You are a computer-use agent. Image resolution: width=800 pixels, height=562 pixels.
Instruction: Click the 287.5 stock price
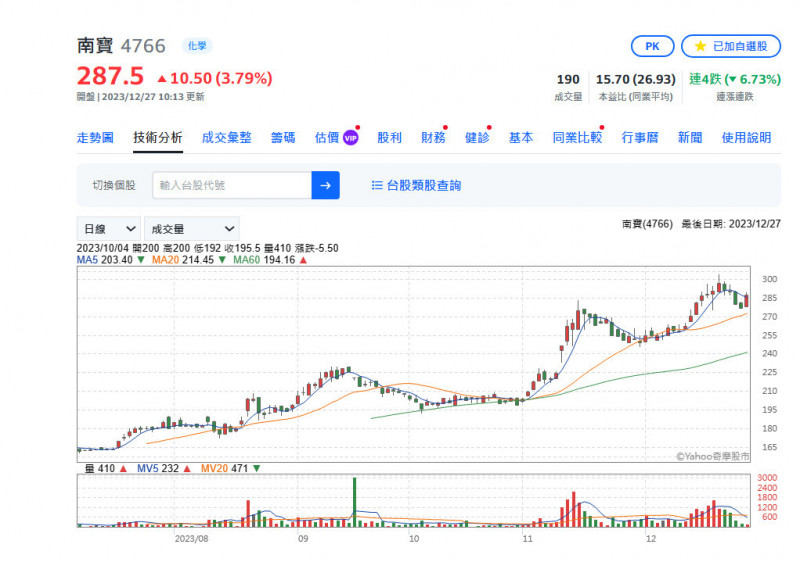[x=110, y=76]
